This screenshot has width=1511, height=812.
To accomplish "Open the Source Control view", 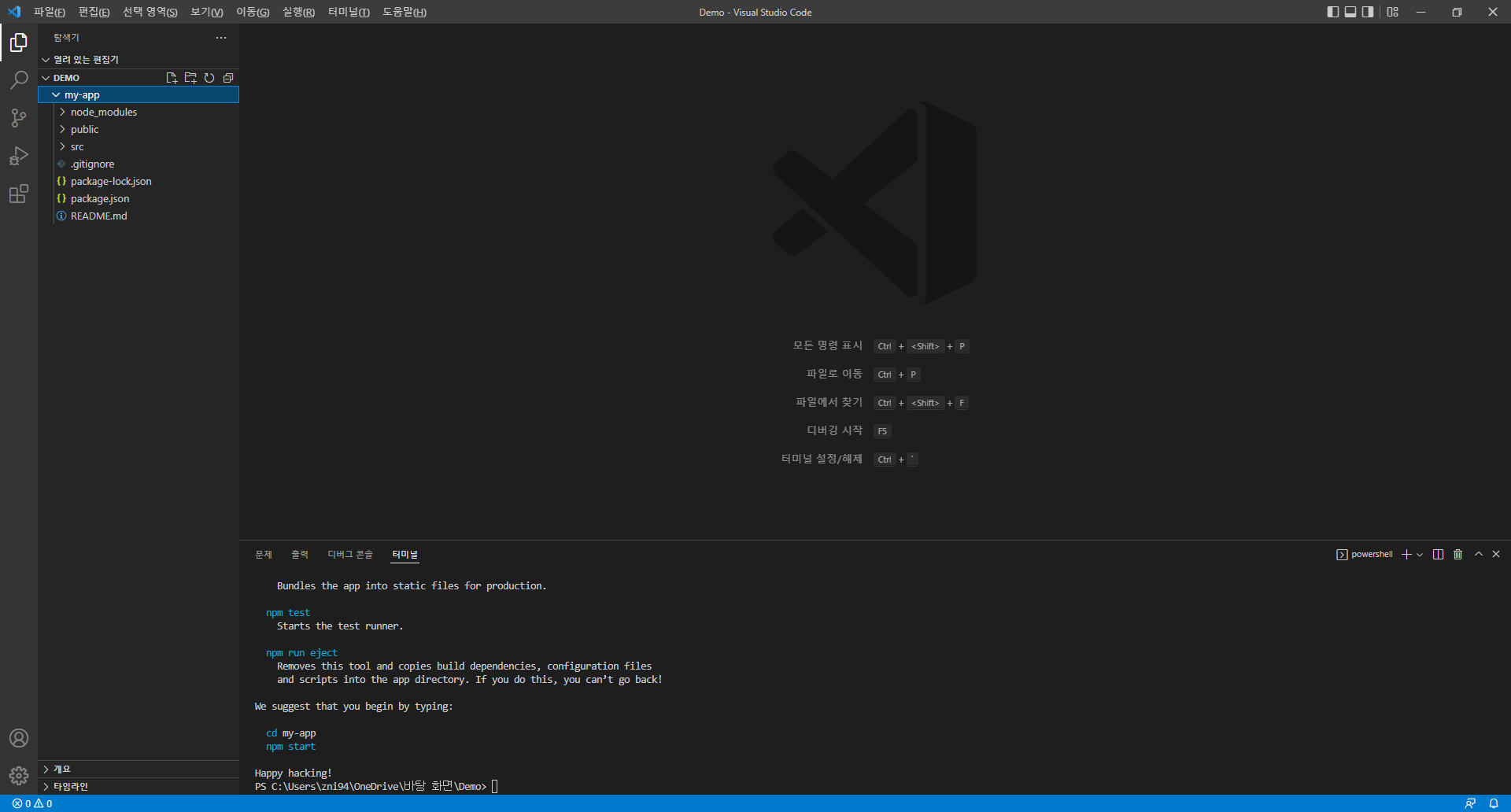I will pyautogui.click(x=19, y=118).
